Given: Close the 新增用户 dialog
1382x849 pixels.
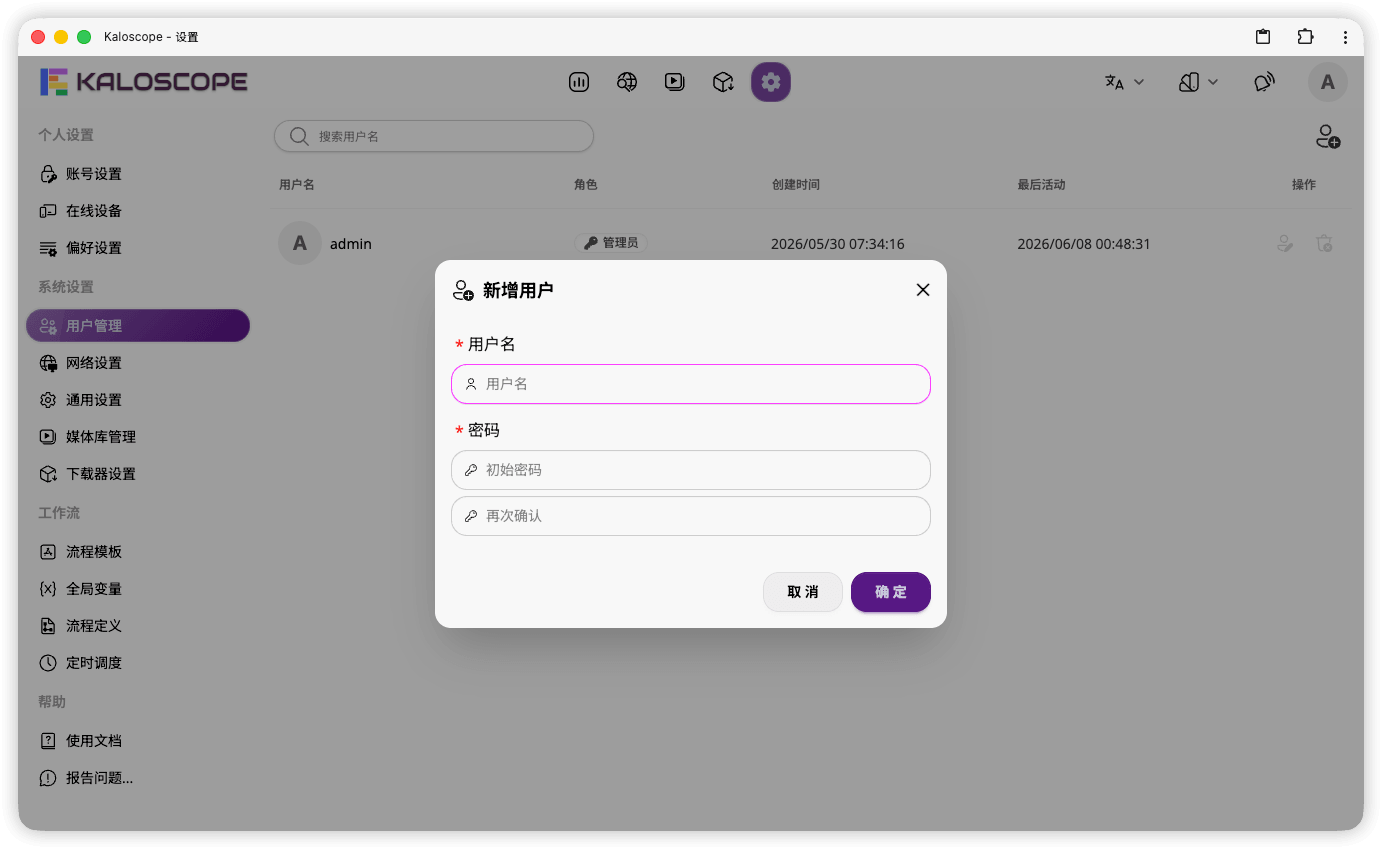Looking at the screenshot, I should tap(923, 290).
